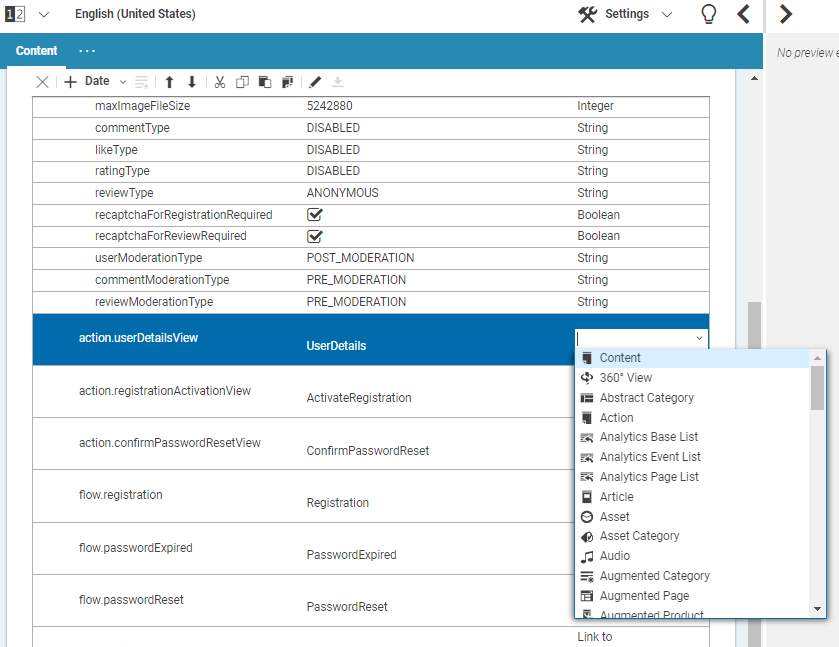Move property up with up arrow

(x=169, y=82)
